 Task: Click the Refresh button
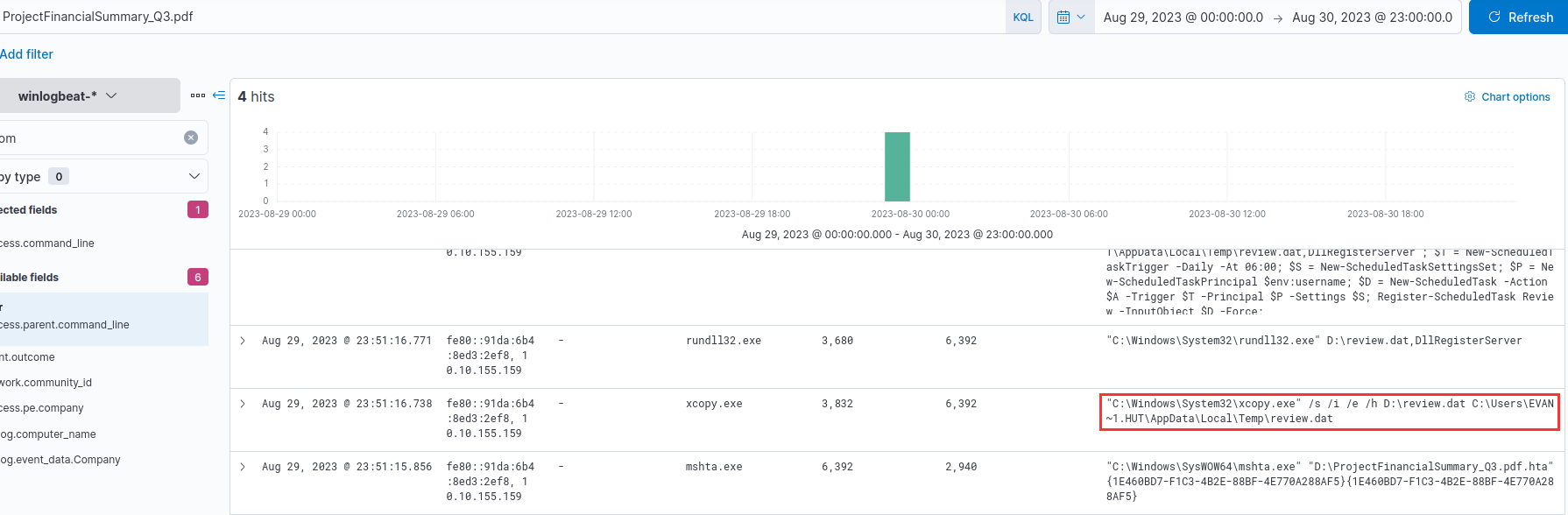point(1519,18)
